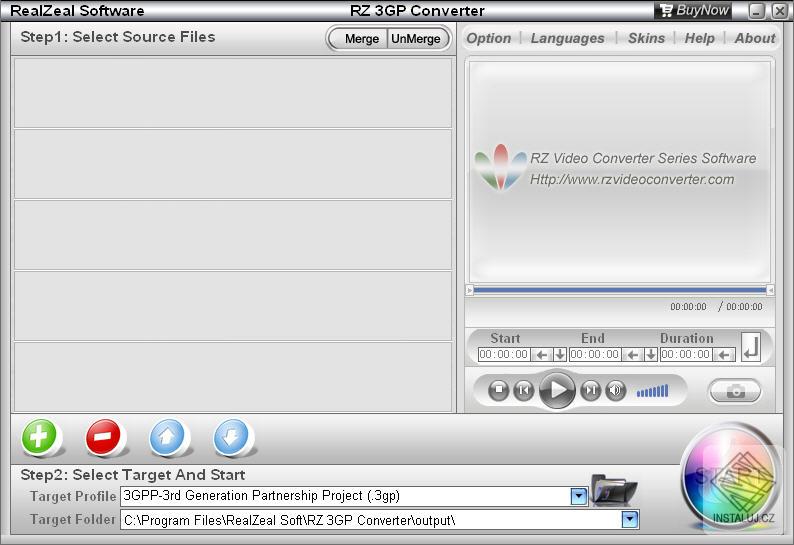The image size is (794, 545).
Task: Click the preview seek bar
Action: click(x=620, y=290)
